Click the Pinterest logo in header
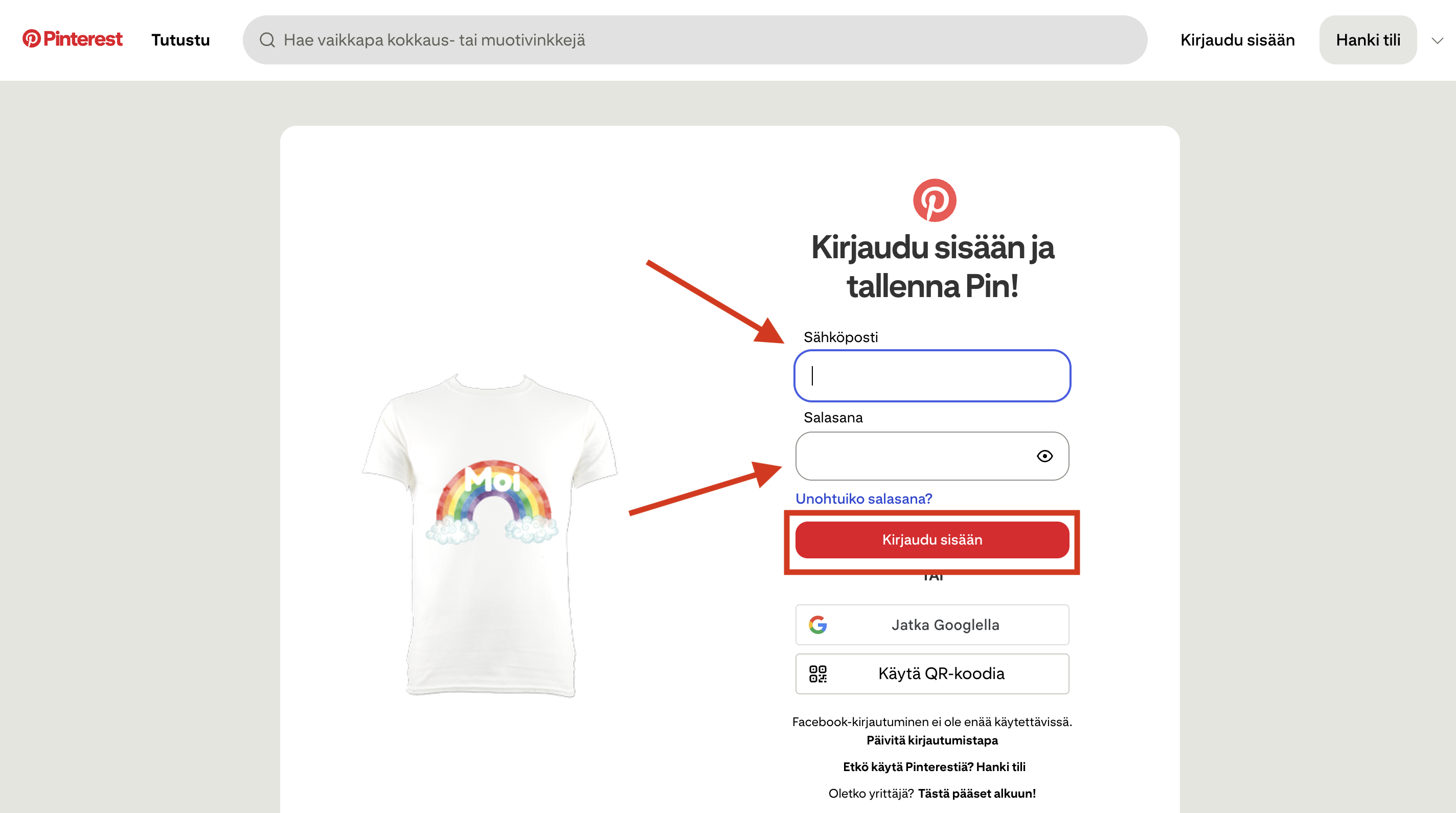Image resolution: width=1456 pixels, height=813 pixels. [x=73, y=39]
